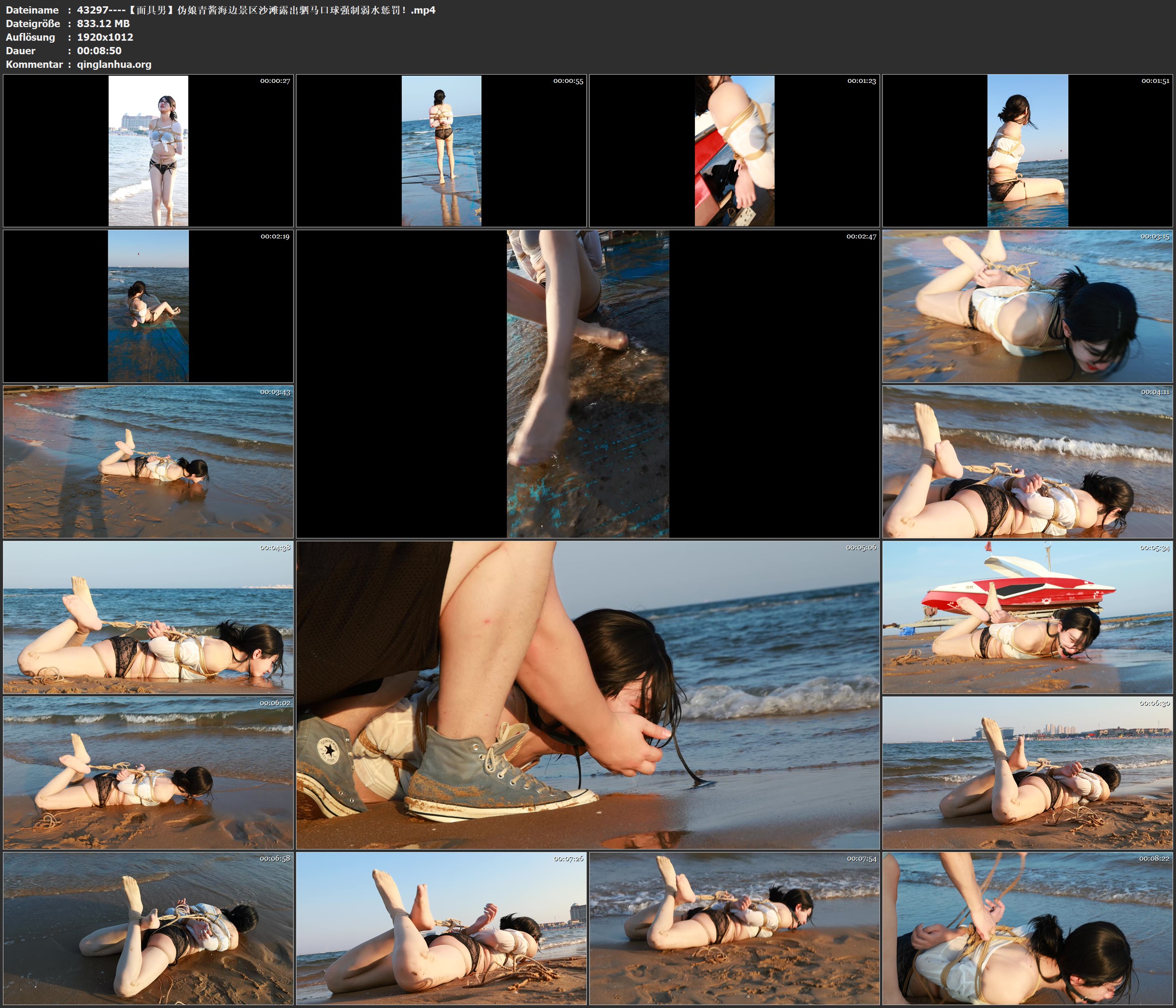Viewport: 1176px width, 1008px height.
Task: Click the 00:01:51 preview frame
Action: coord(1027,151)
